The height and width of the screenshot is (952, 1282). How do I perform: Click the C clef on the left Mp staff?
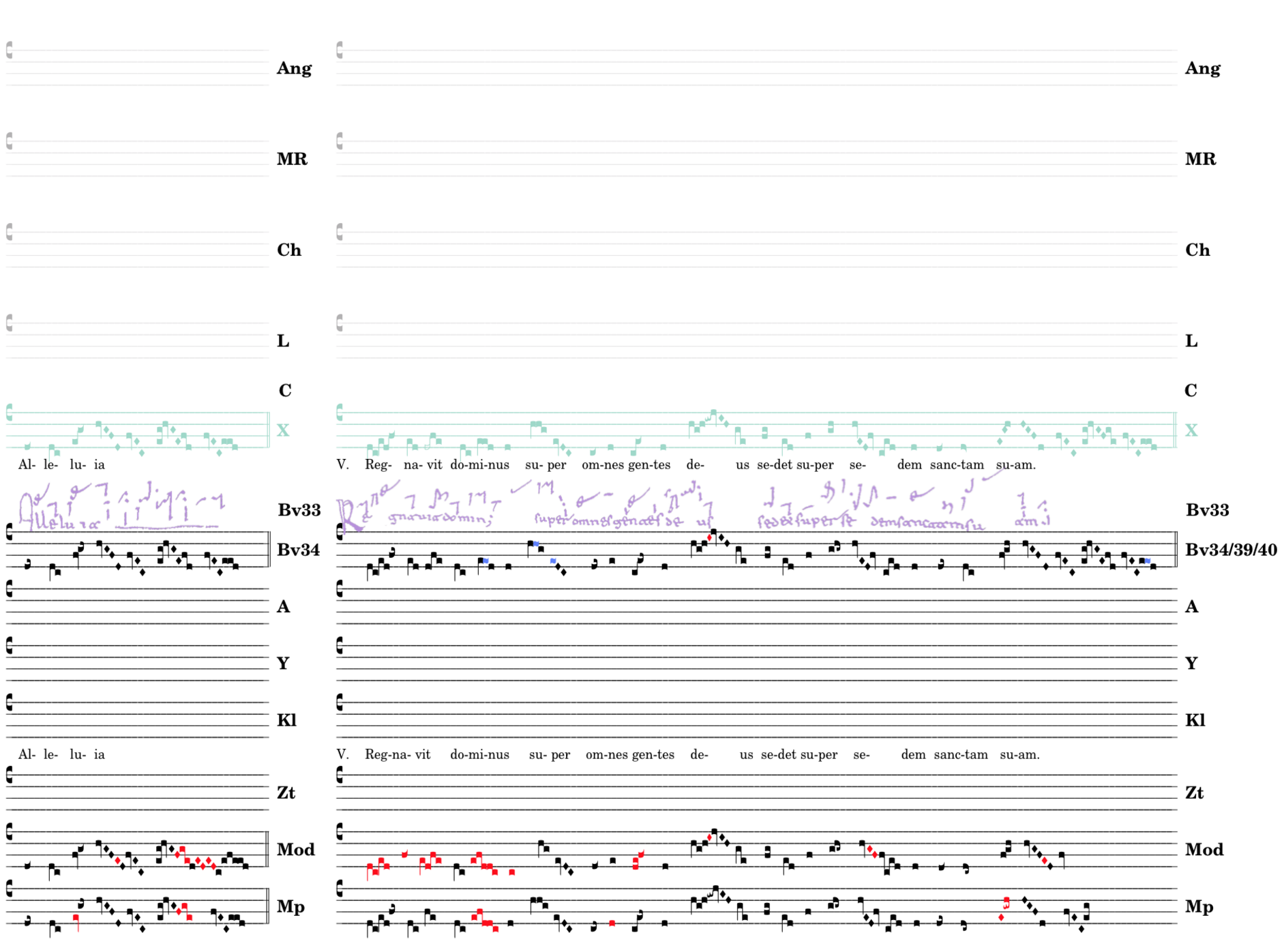10,889
